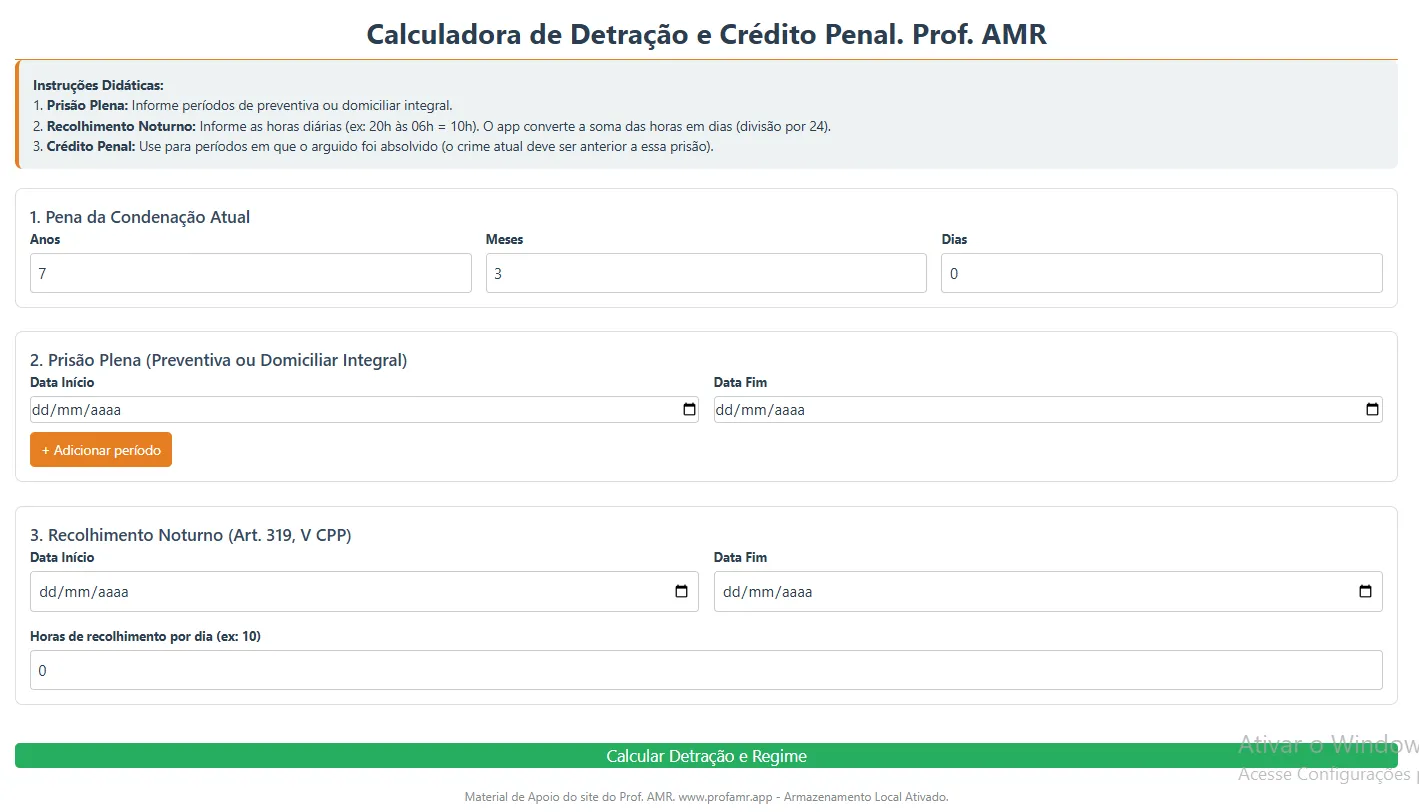The width and height of the screenshot is (1419, 812).
Task: Select day segment of Prisão Plena Data Início
Action: click(40, 410)
